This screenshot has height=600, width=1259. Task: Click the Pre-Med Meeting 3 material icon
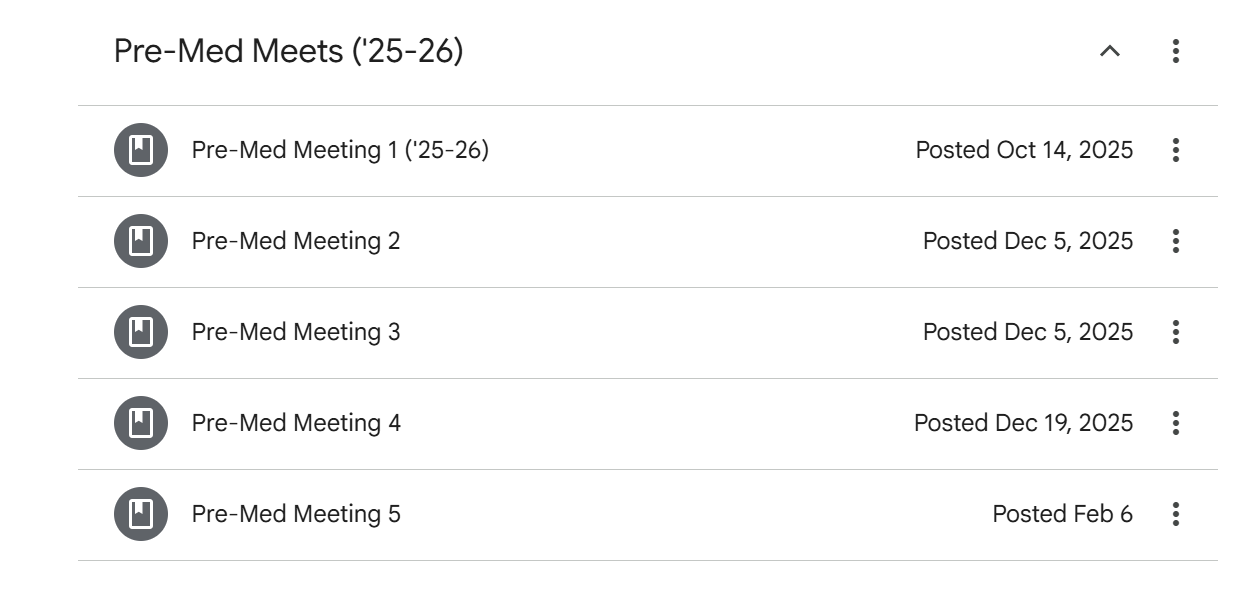pos(141,333)
